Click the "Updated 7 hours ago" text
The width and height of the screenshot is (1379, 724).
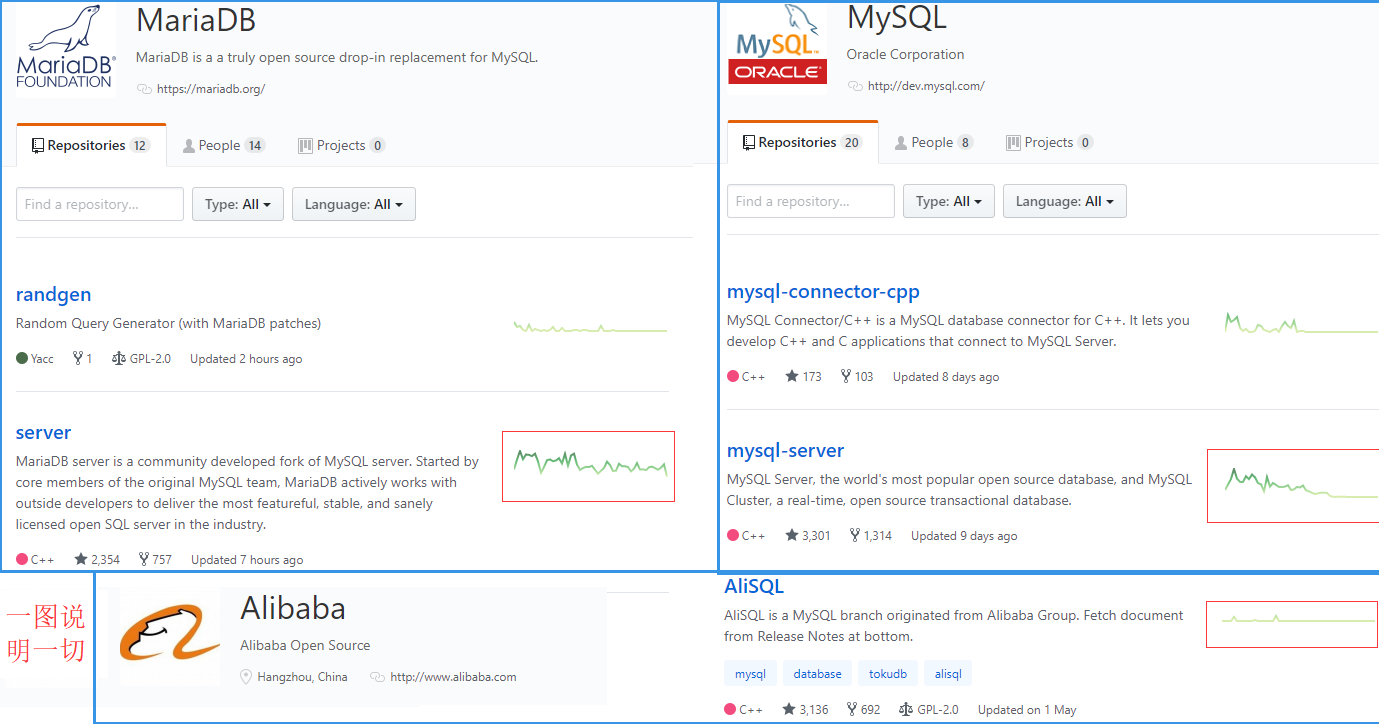[x=247, y=560]
